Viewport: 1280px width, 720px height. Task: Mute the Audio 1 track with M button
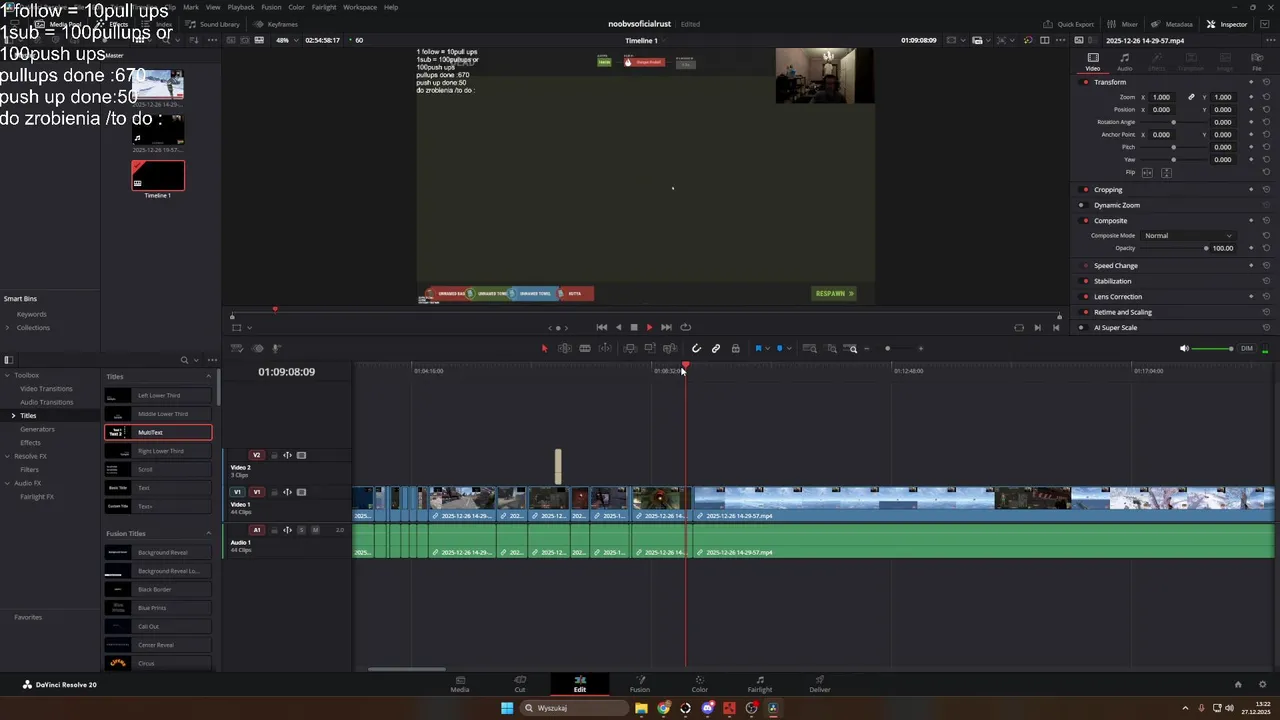click(x=315, y=530)
